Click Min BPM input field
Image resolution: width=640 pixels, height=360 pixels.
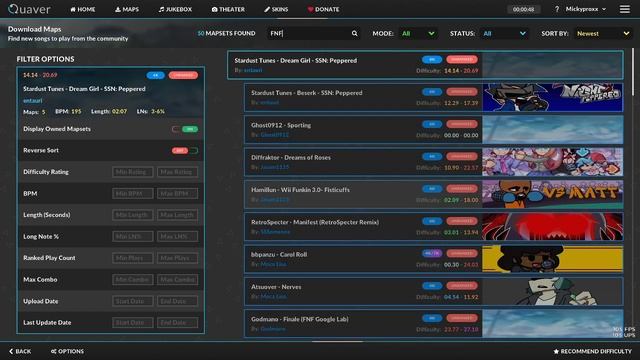(x=133, y=193)
